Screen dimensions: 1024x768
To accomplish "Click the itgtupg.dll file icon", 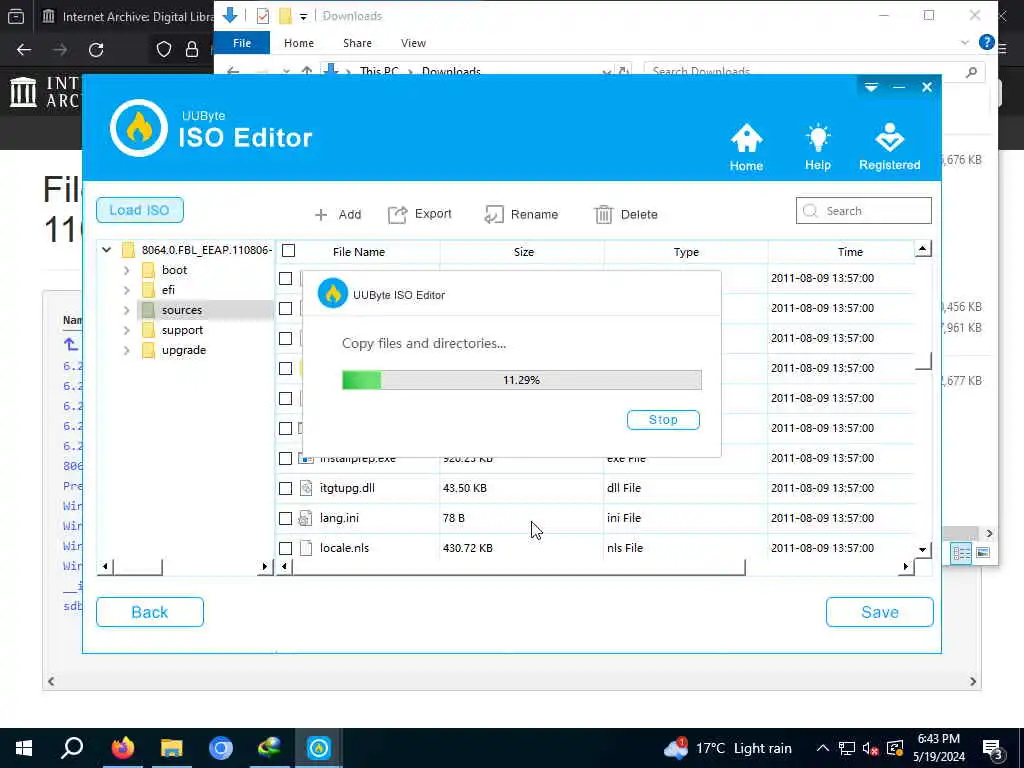I will [306, 488].
